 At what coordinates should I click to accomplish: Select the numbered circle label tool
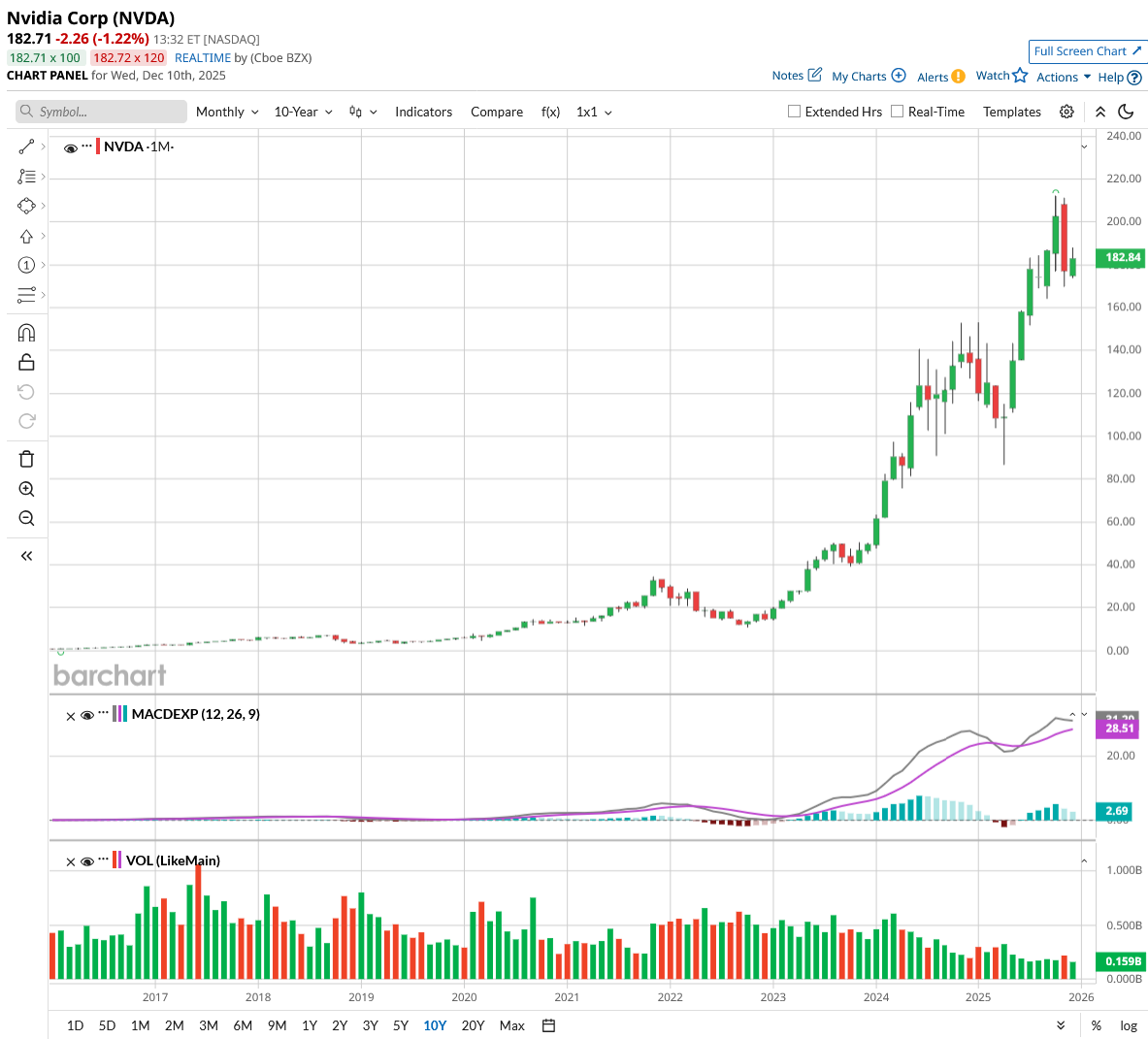pyautogui.click(x=26, y=265)
